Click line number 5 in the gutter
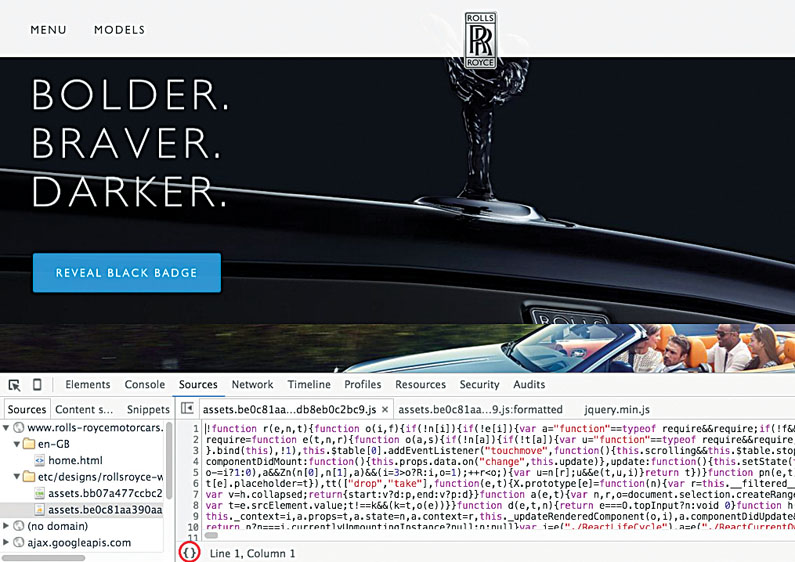The height and width of the screenshot is (562, 795). [196, 472]
